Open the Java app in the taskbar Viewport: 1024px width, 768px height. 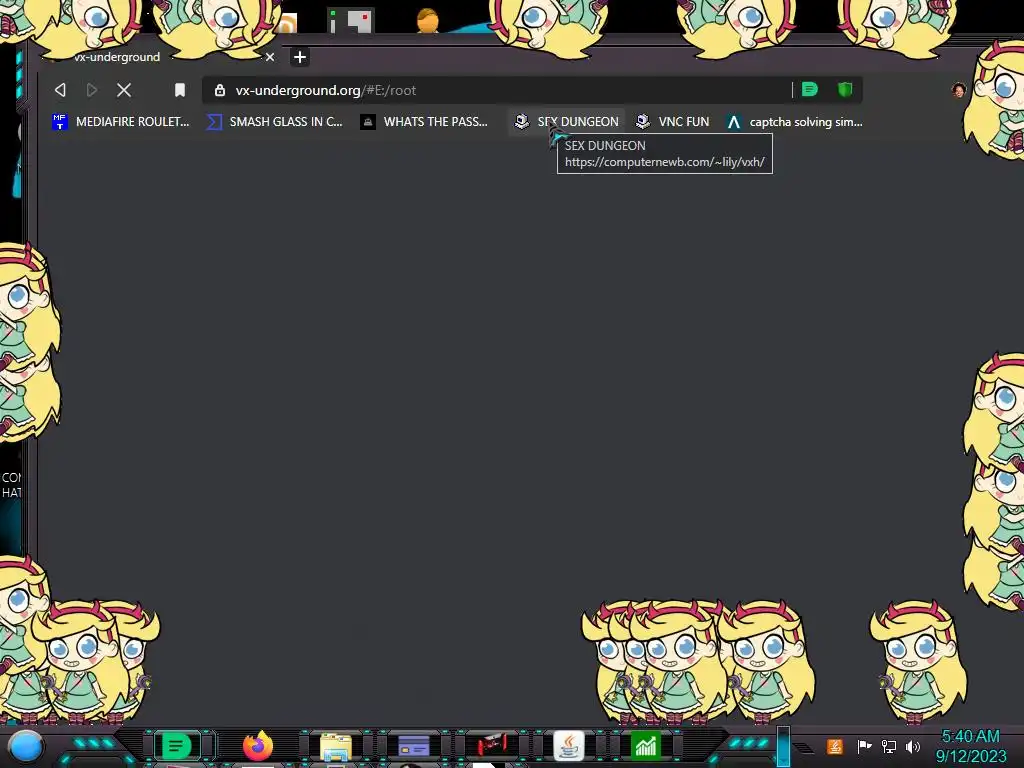tap(569, 745)
